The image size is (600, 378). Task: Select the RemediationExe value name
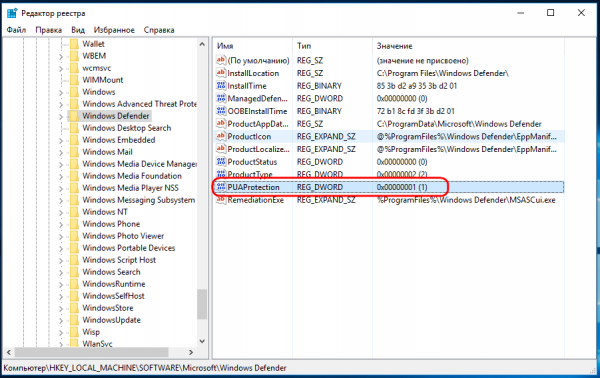point(256,200)
